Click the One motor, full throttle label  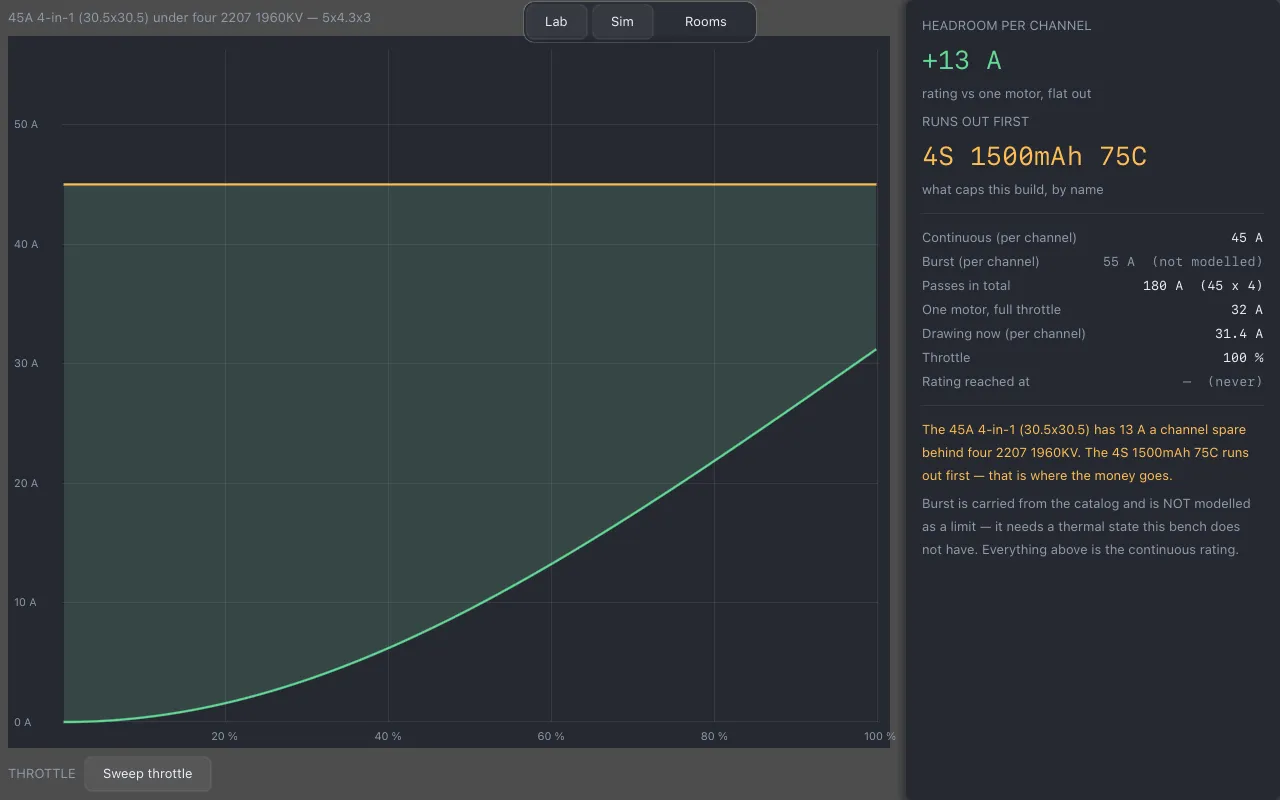(991, 310)
